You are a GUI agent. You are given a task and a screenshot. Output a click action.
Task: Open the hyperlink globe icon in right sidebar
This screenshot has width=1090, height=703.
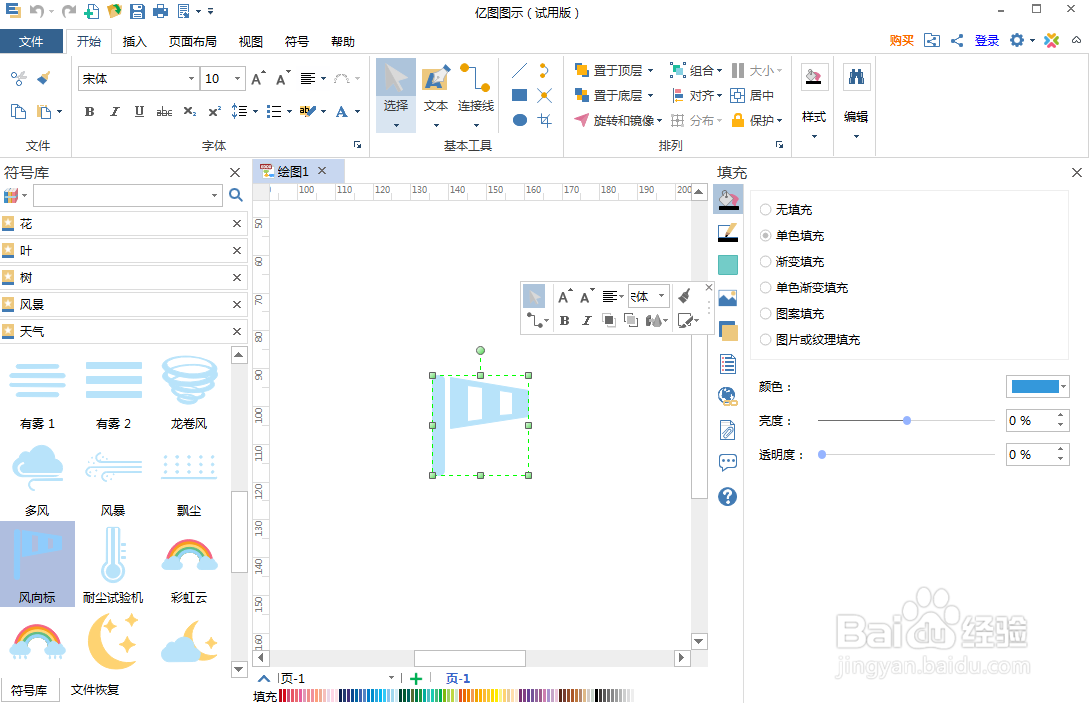(727, 394)
